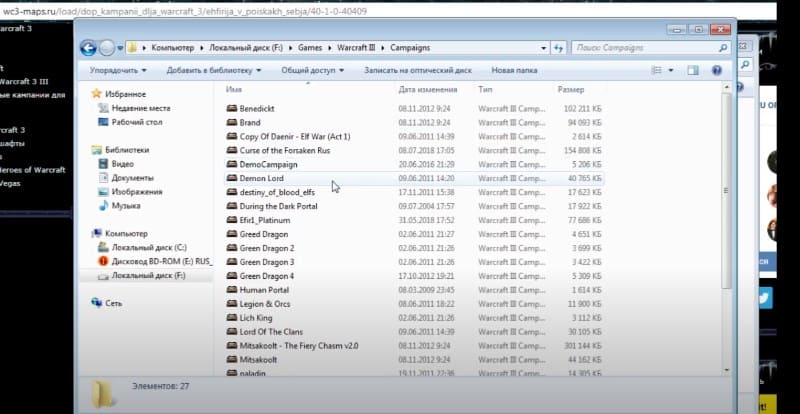Open the Общий доступ dropdown
This screenshot has width=800, height=414.
[x=310, y=70]
